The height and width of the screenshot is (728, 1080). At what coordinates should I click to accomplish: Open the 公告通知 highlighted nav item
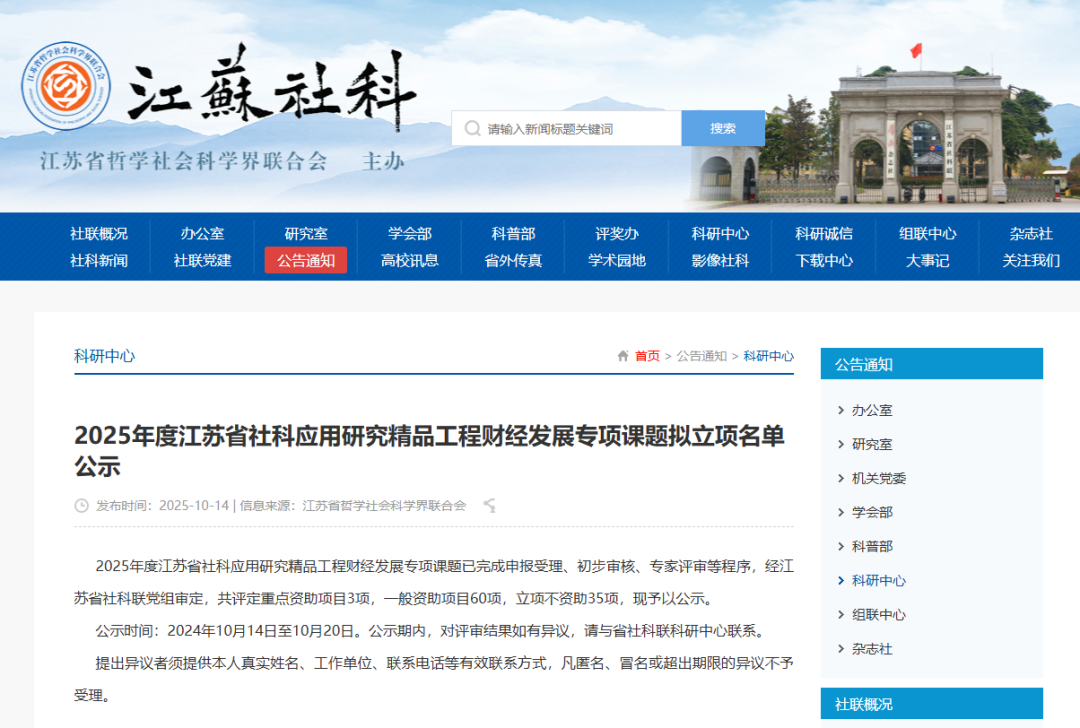306,260
